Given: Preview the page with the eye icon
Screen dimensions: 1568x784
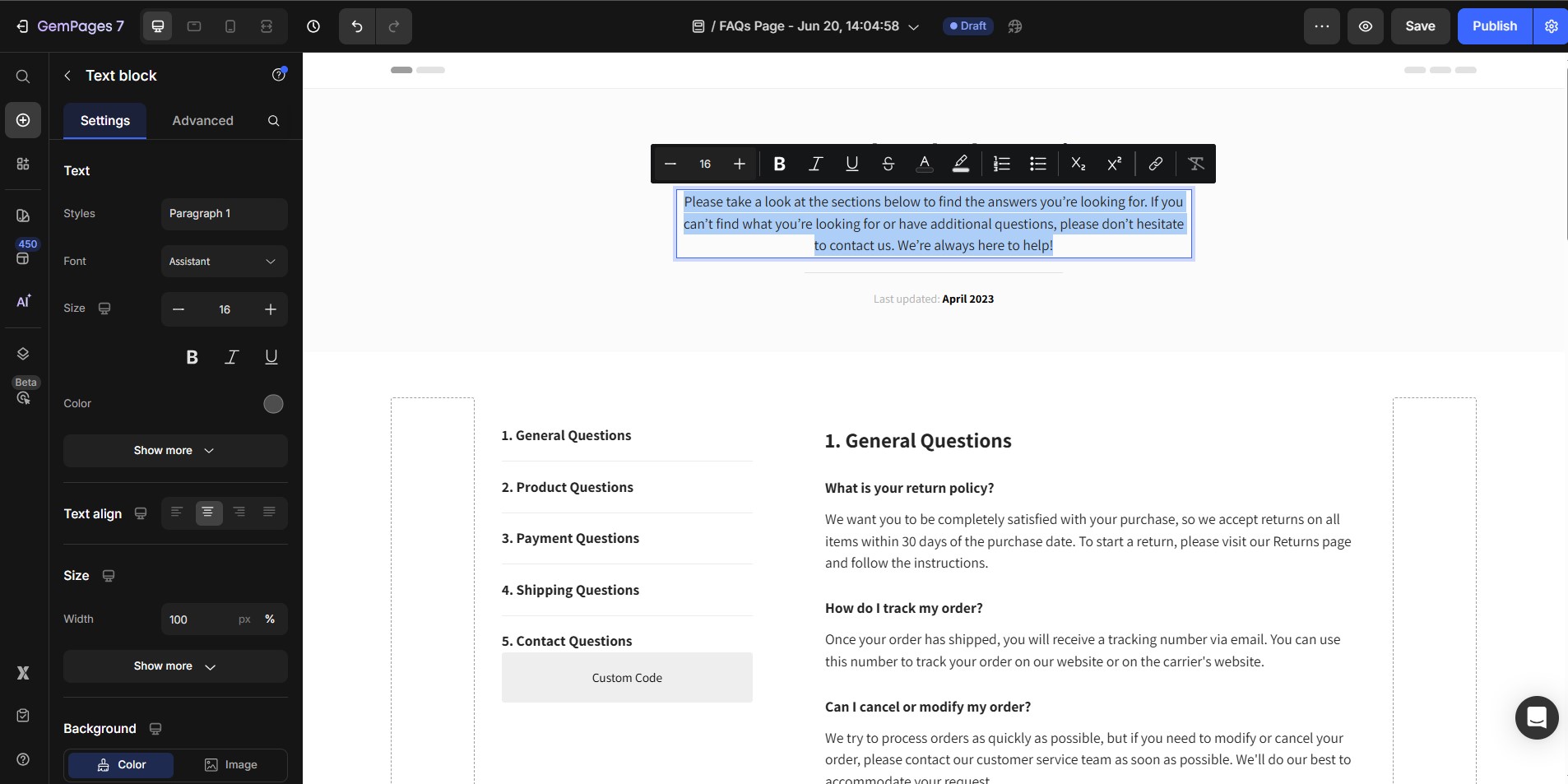Looking at the screenshot, I should [x=1365, y=26].
